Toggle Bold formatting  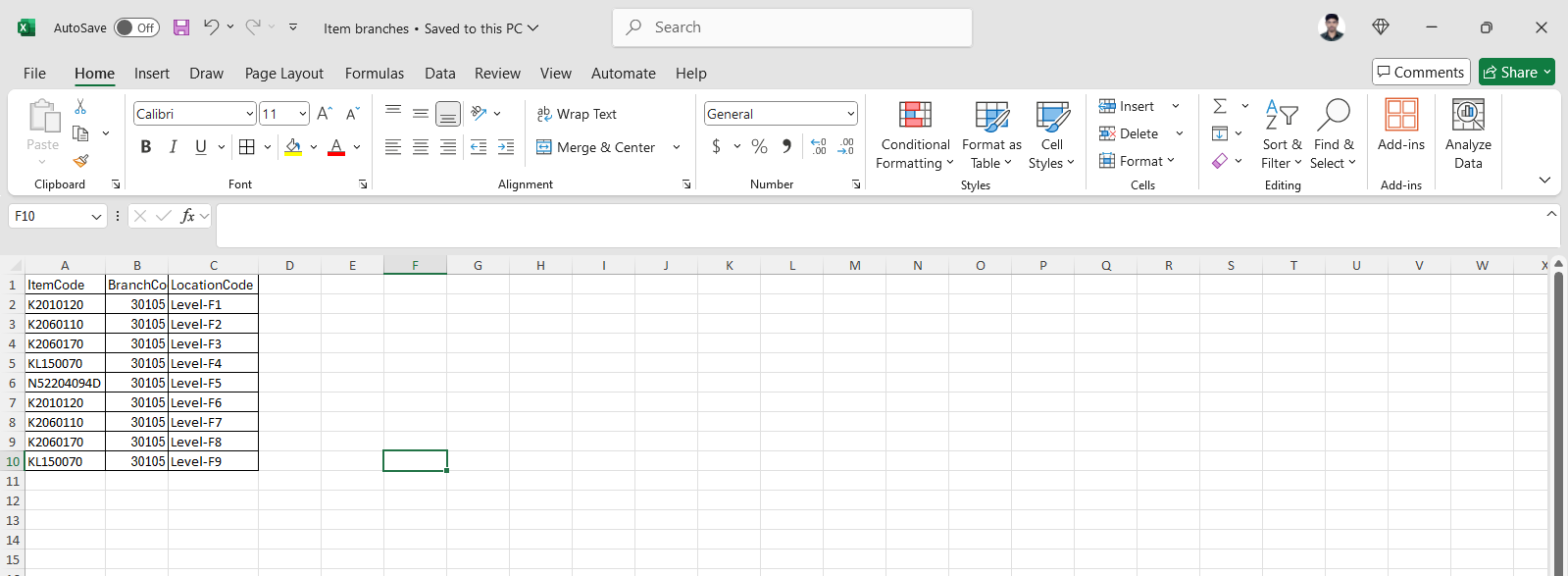point(146,147)
